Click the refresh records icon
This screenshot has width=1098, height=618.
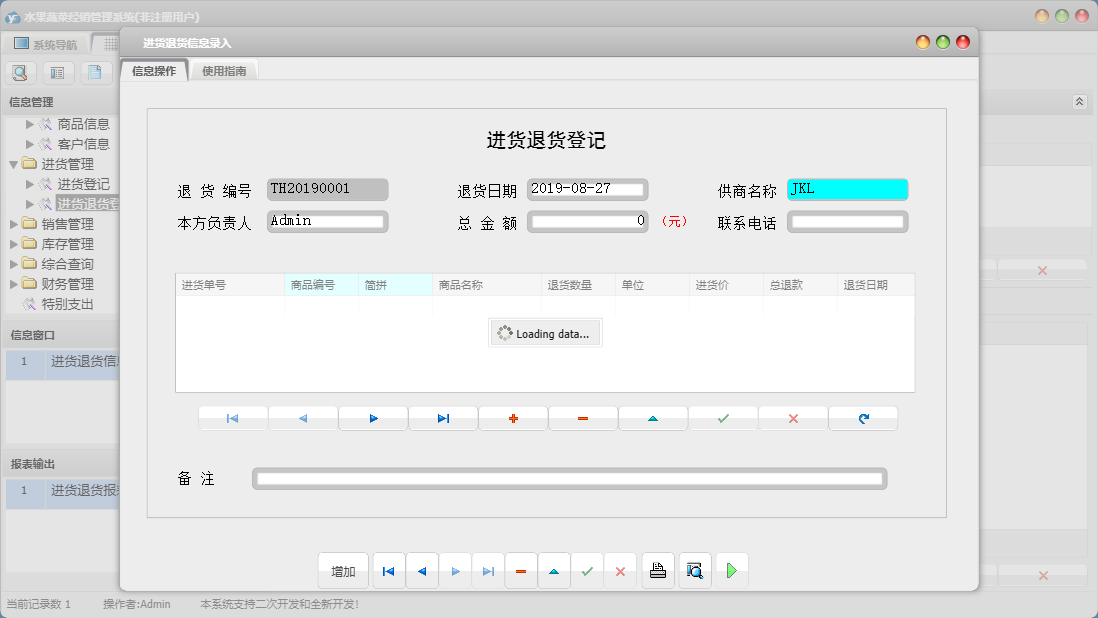pyautogui.click(x=863, y=418)
